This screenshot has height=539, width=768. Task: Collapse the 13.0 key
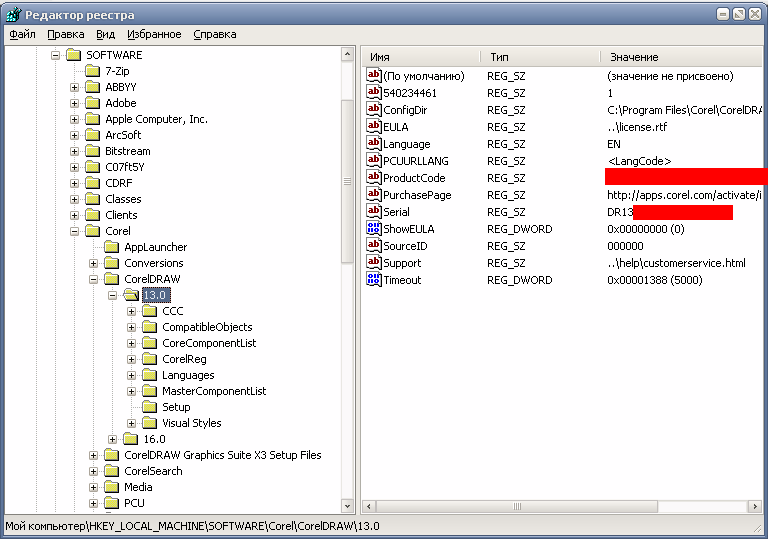click(x=113, y=295)
